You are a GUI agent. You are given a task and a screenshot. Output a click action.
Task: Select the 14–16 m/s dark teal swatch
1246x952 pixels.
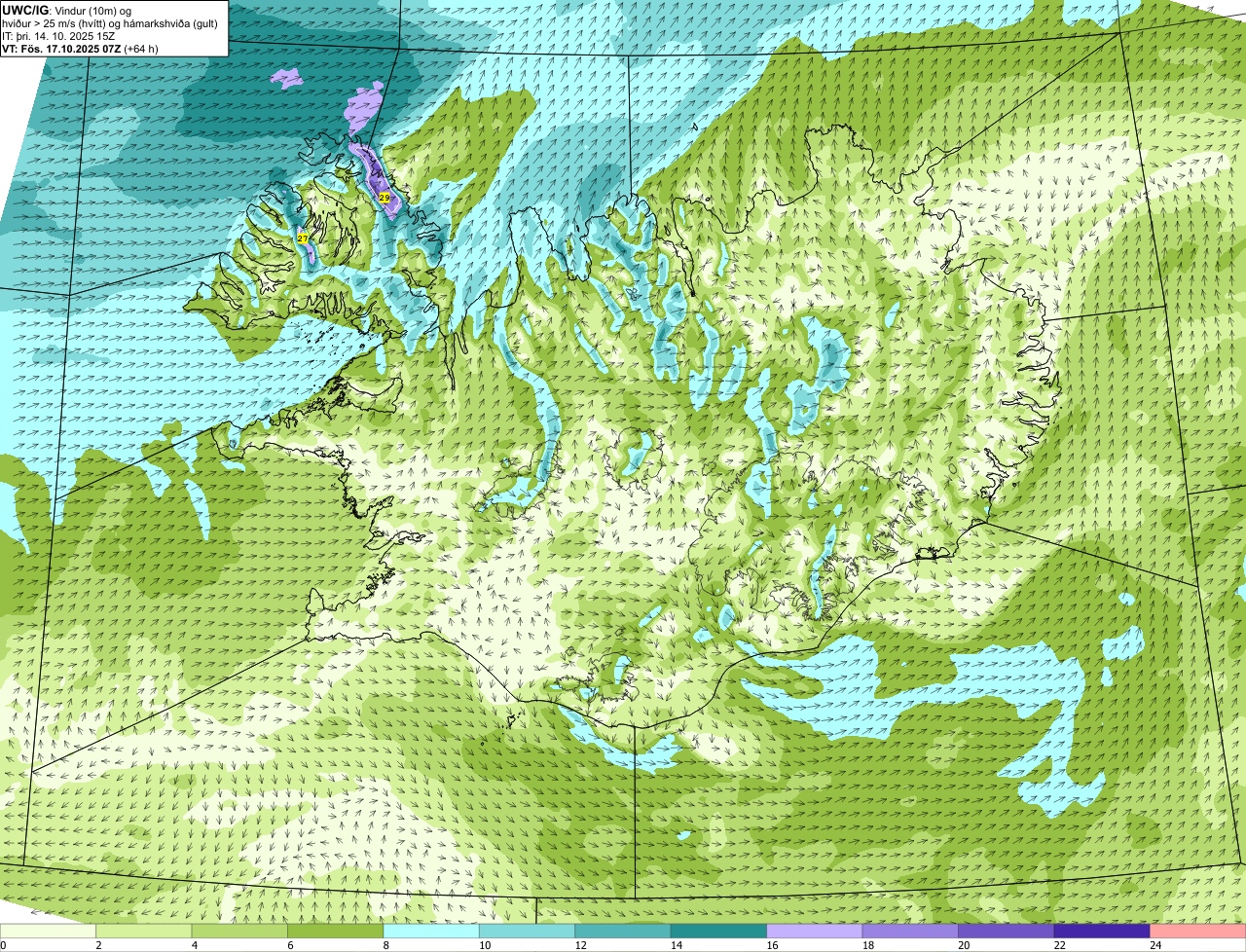tap(719, 931)
